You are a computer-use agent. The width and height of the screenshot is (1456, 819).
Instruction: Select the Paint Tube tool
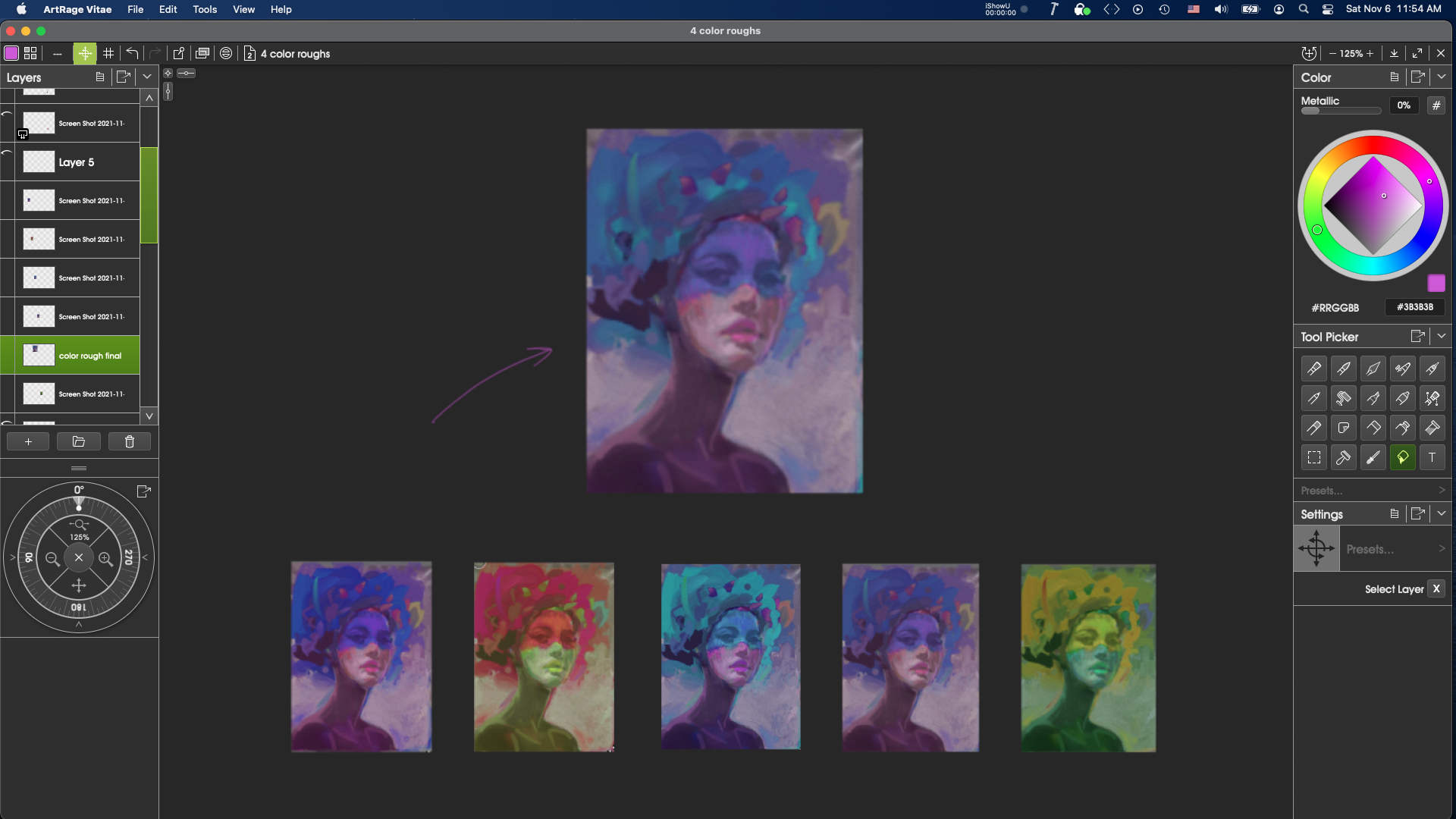pos(1402,428)
